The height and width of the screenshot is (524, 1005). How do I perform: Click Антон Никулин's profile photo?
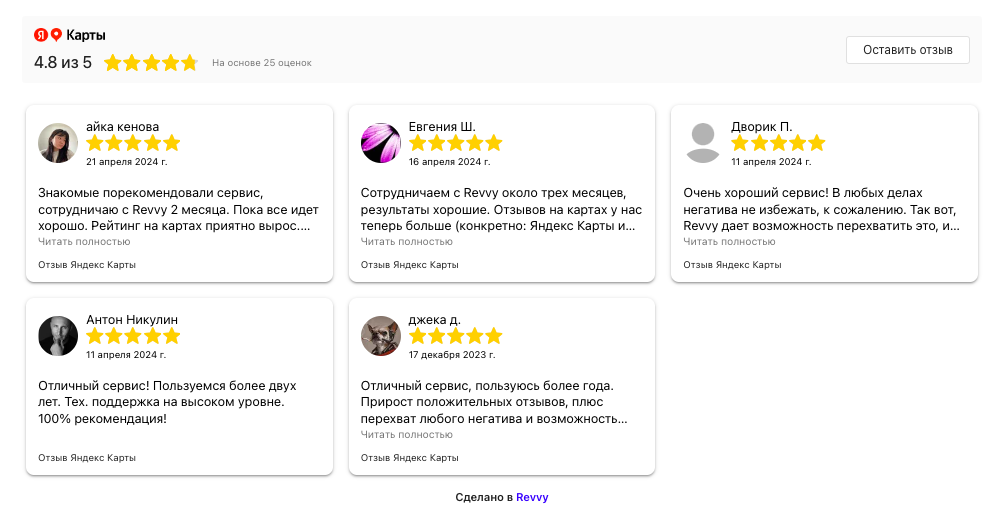(58, 336)
